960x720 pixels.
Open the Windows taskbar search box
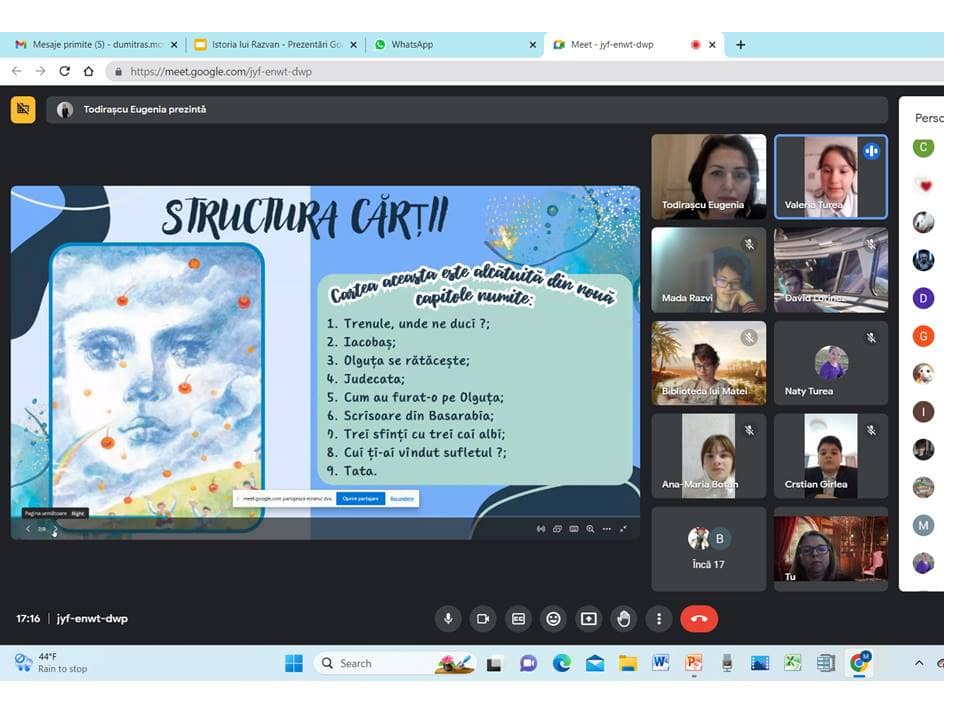pyautogui.click(x=375, y=663)
